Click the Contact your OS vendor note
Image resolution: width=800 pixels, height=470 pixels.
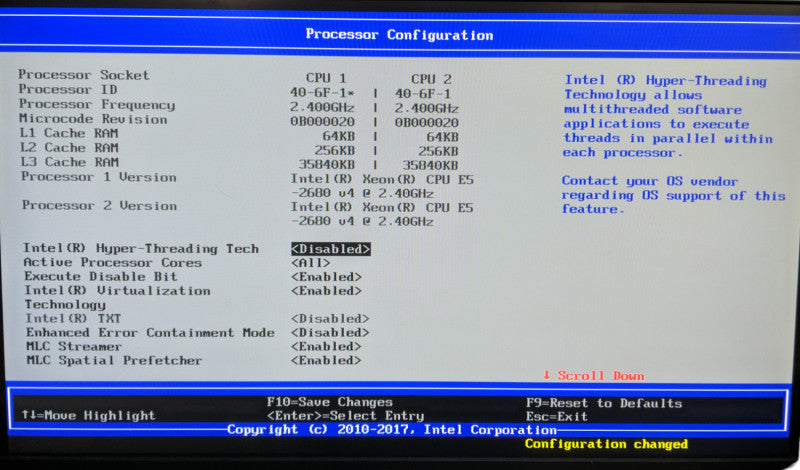673,195
